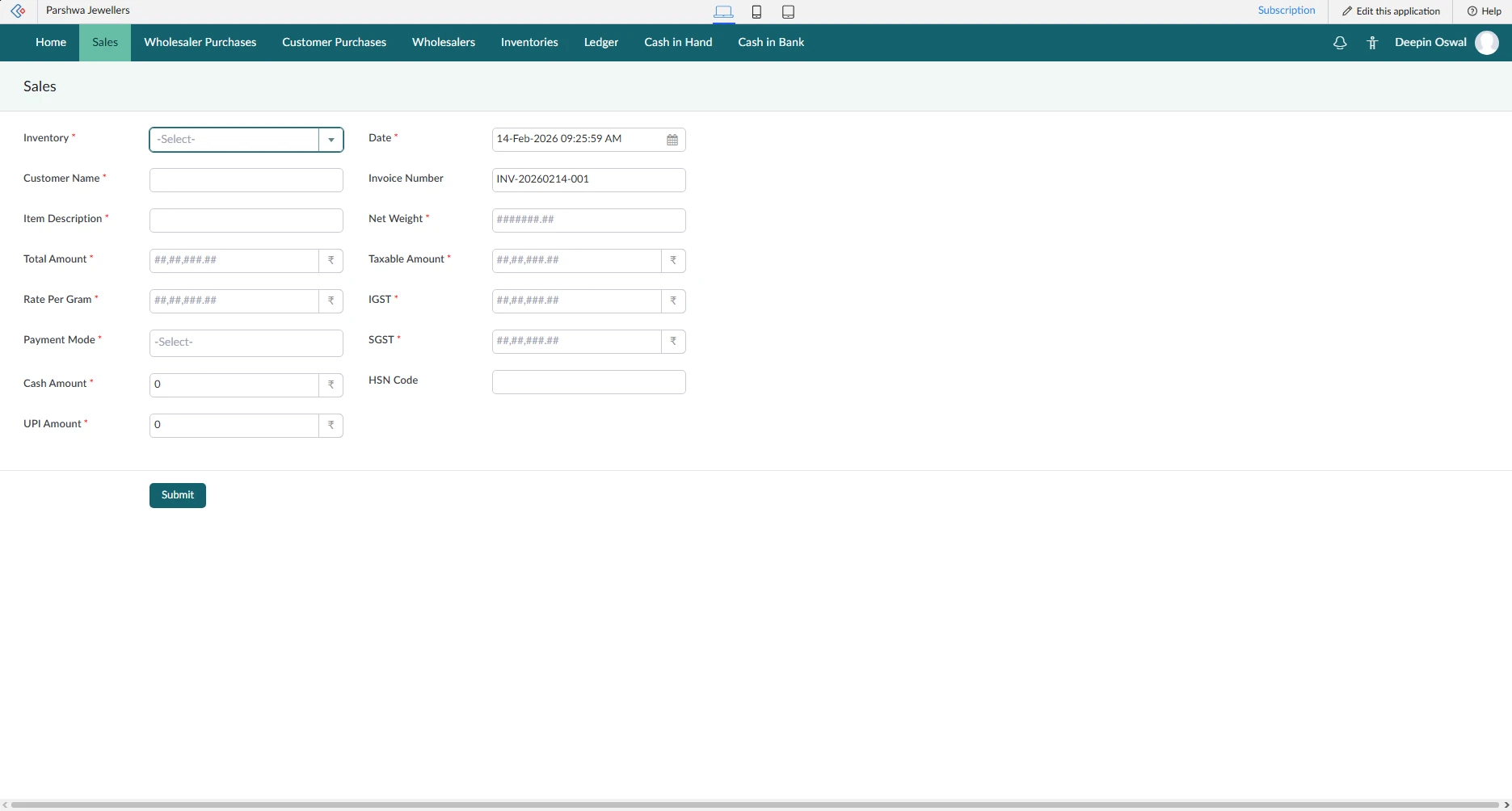Focus the Rate Per Gram field
1512x811 pixels.
click(234, 301)
